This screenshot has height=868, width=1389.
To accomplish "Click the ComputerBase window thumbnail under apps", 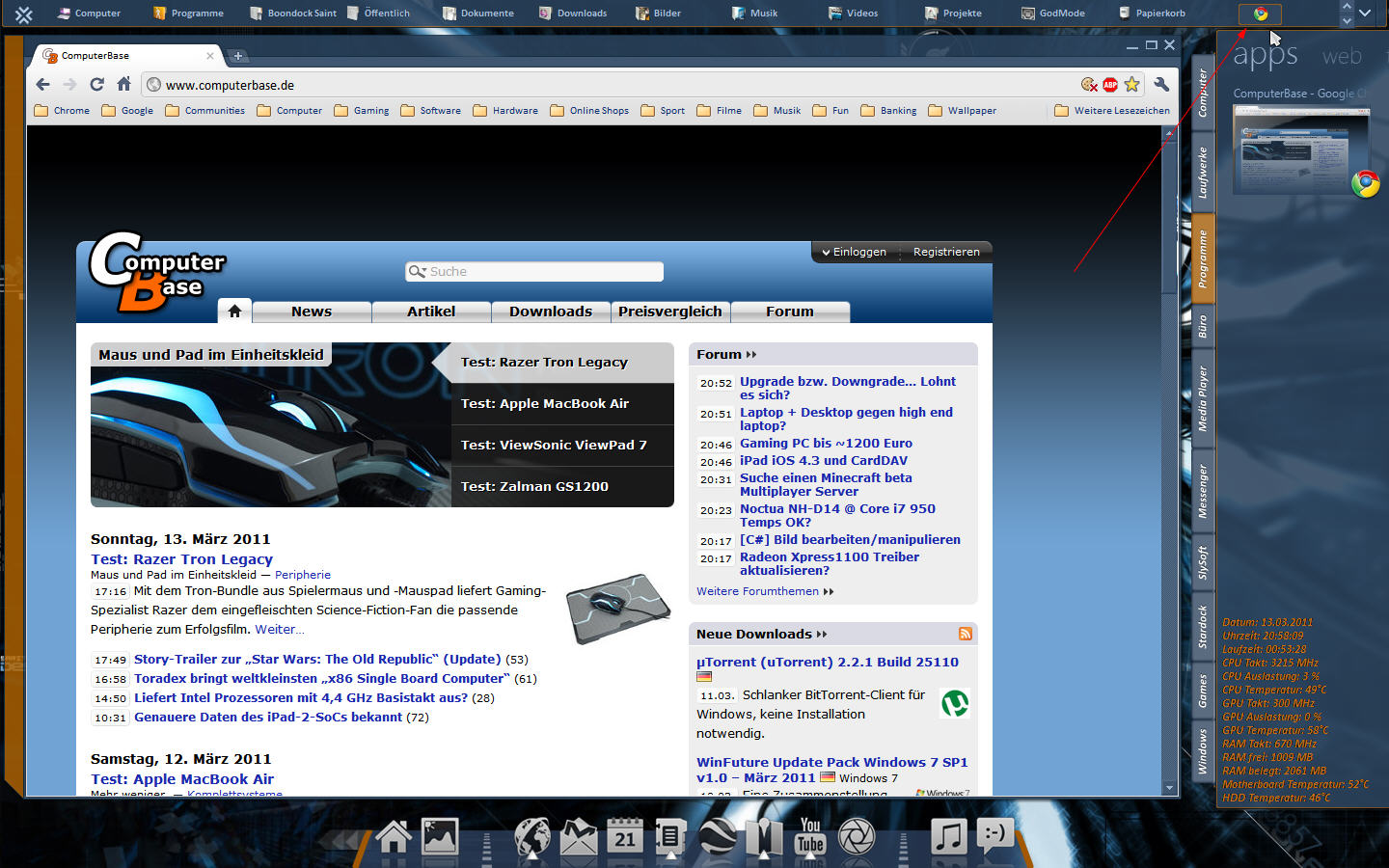I will coord(1301,149).
